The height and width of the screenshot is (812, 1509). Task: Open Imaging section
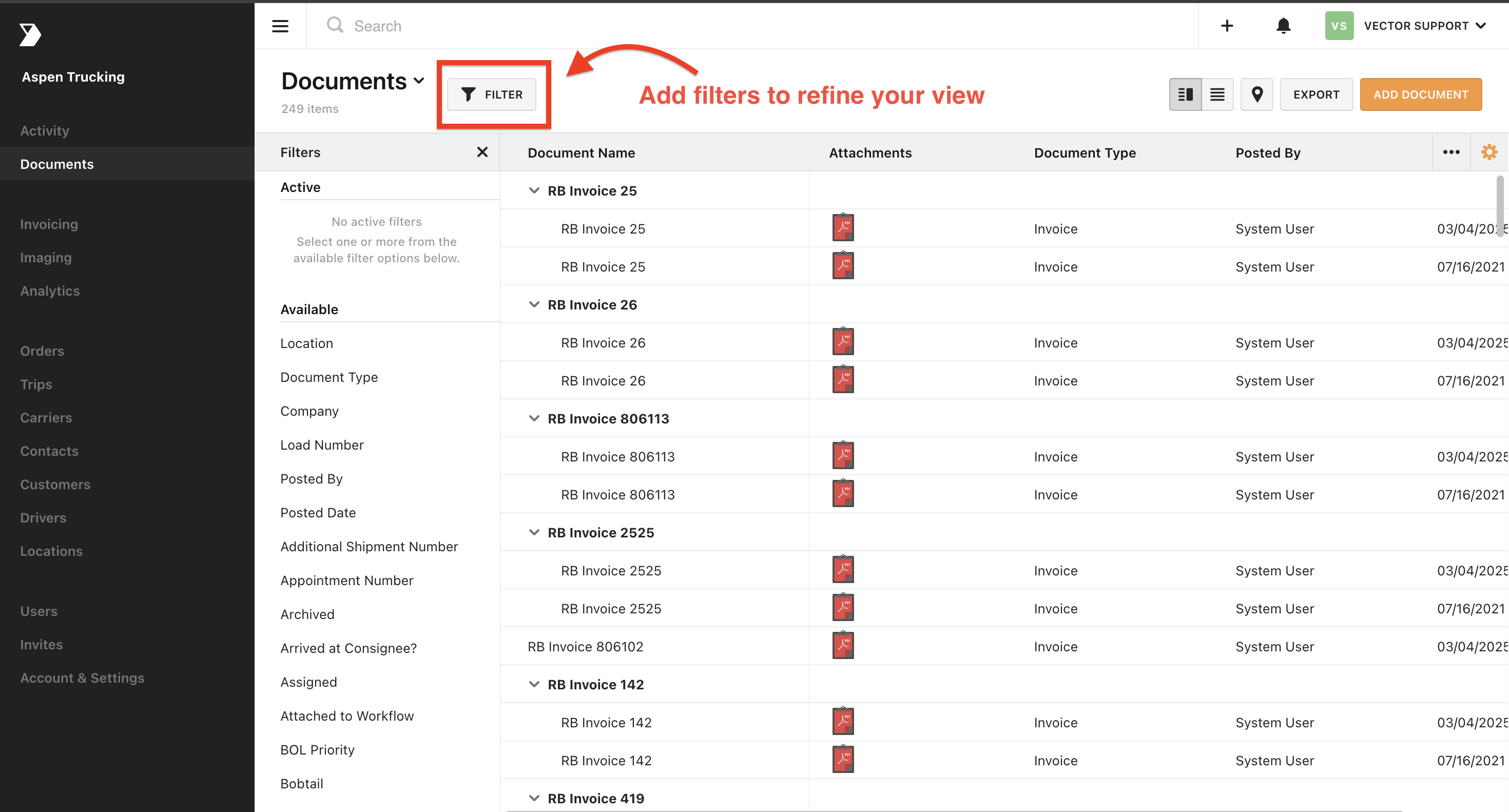coord(46,257)
